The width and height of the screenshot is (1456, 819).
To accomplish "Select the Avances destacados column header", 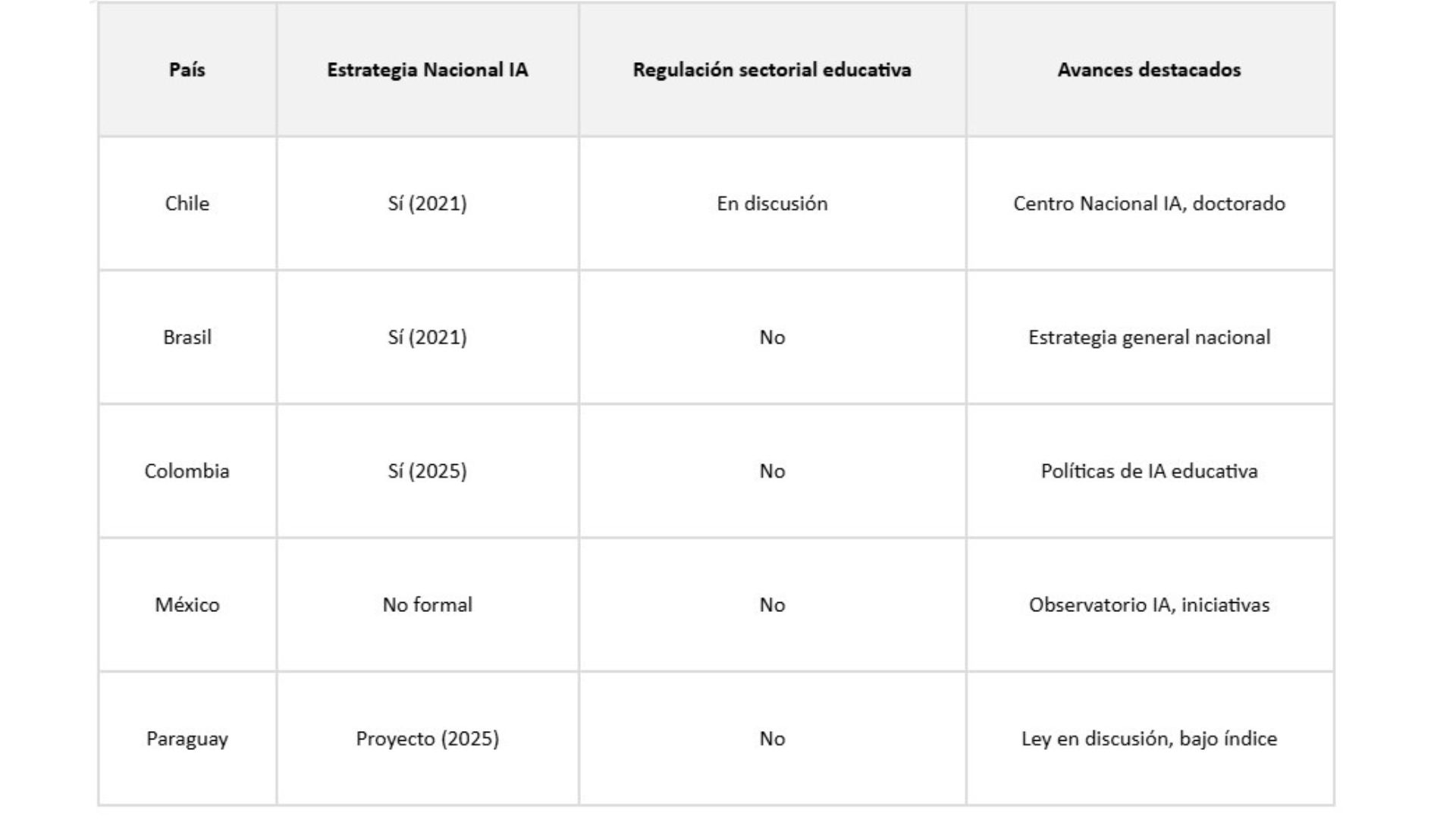I will [1149, 70].
